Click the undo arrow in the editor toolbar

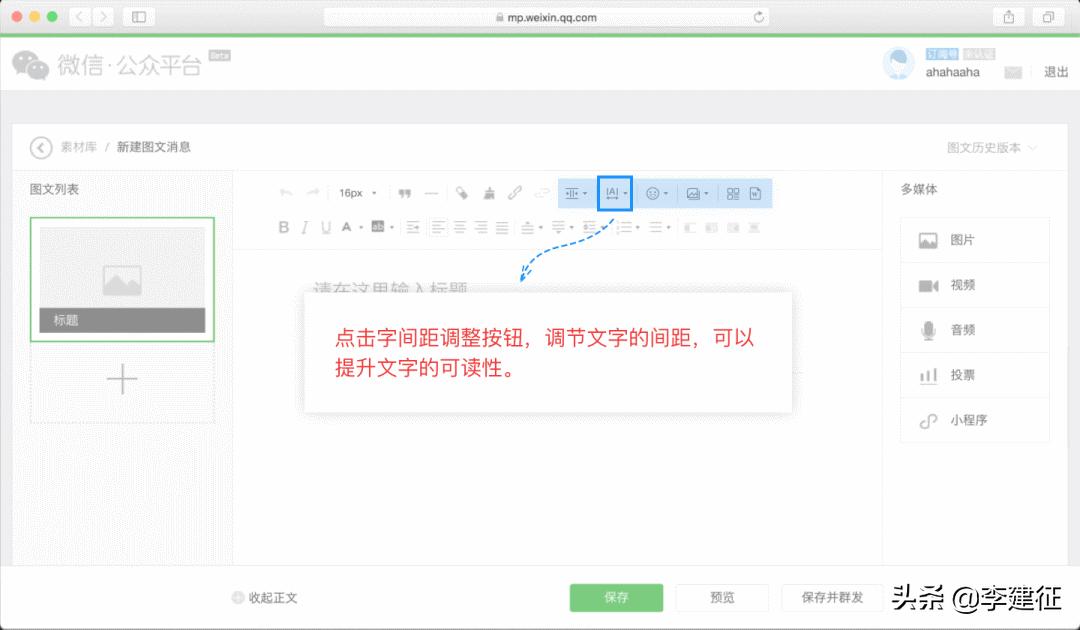285,193
